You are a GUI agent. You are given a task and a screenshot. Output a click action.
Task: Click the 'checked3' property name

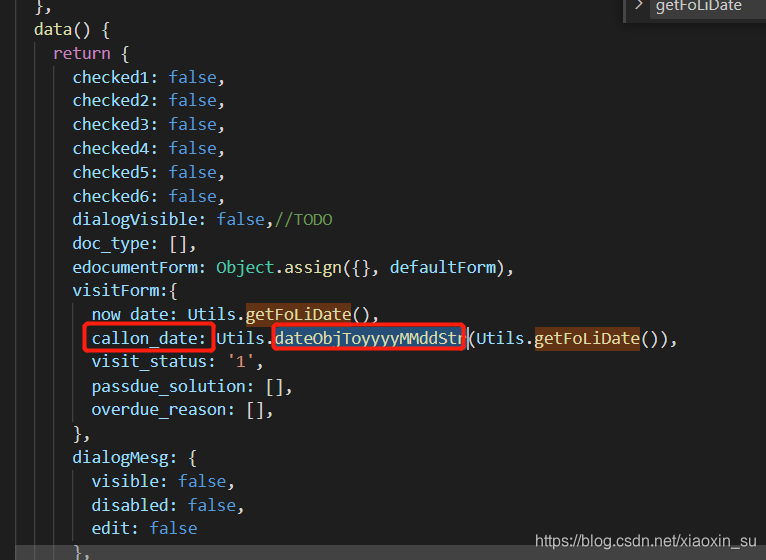coord(111,125)
